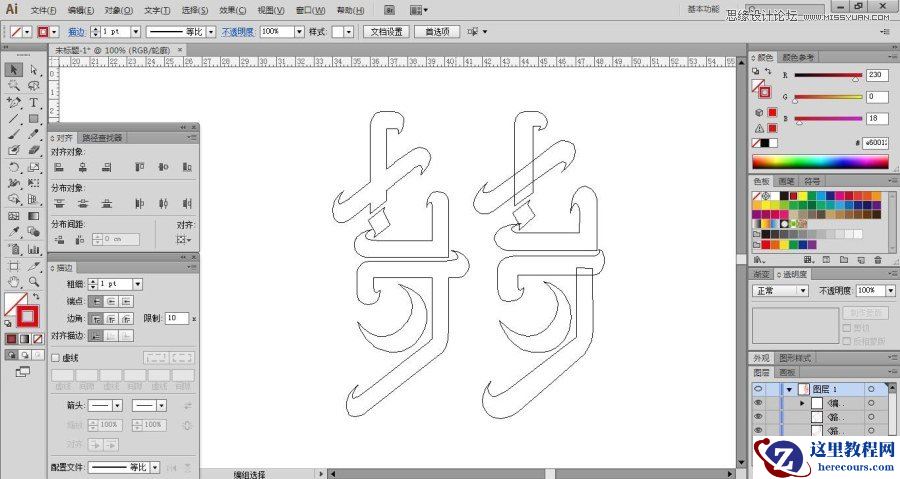Click the B blue slider track
The width and height of the screenshot is (900, 479).
tap(828, 119)
